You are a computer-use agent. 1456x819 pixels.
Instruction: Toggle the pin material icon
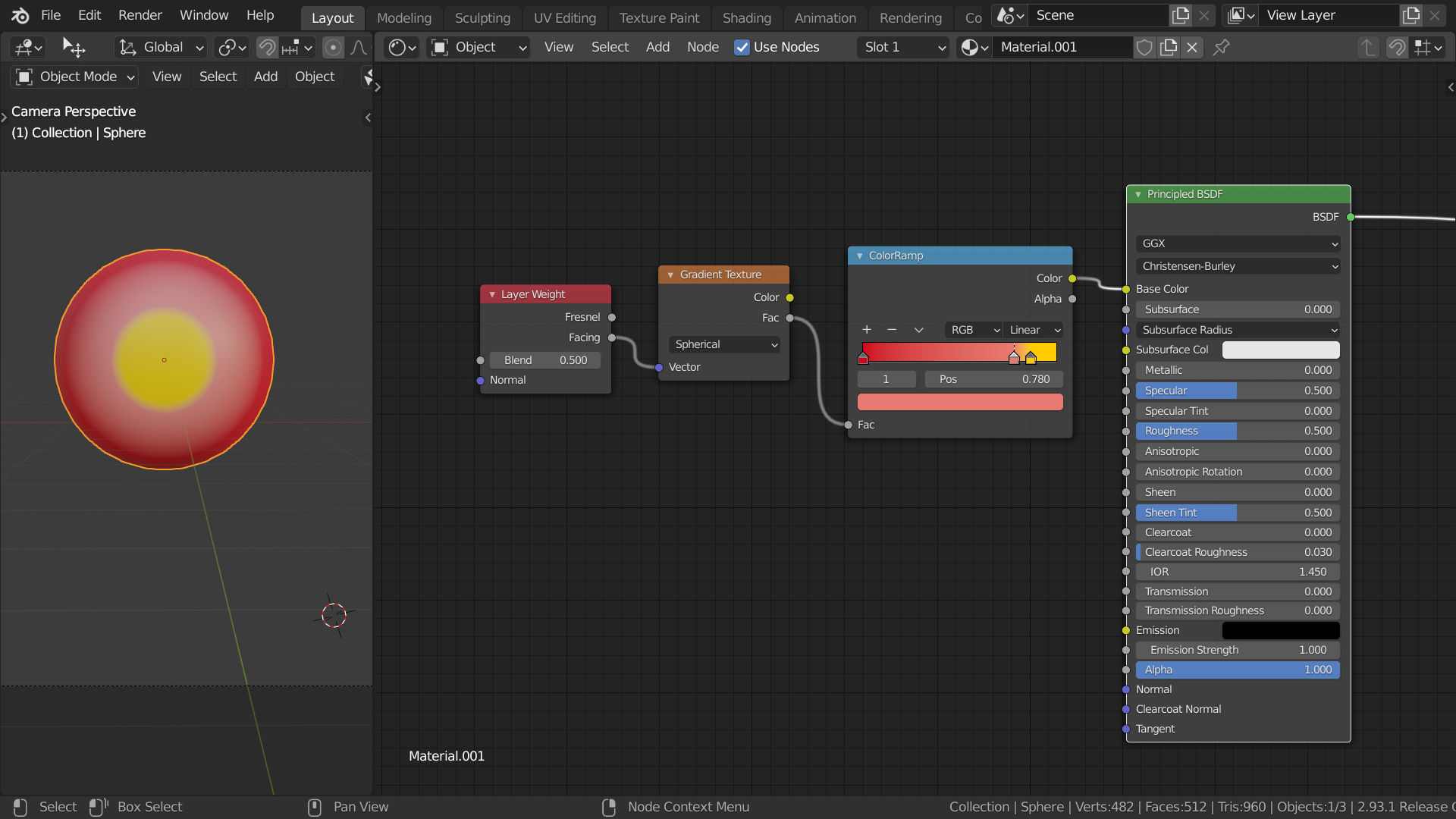click(x=1221, y=48)
